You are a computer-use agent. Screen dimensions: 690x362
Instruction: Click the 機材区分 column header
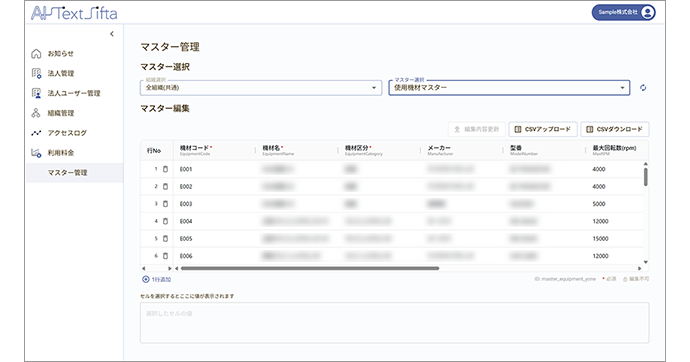tap(379, 150)
